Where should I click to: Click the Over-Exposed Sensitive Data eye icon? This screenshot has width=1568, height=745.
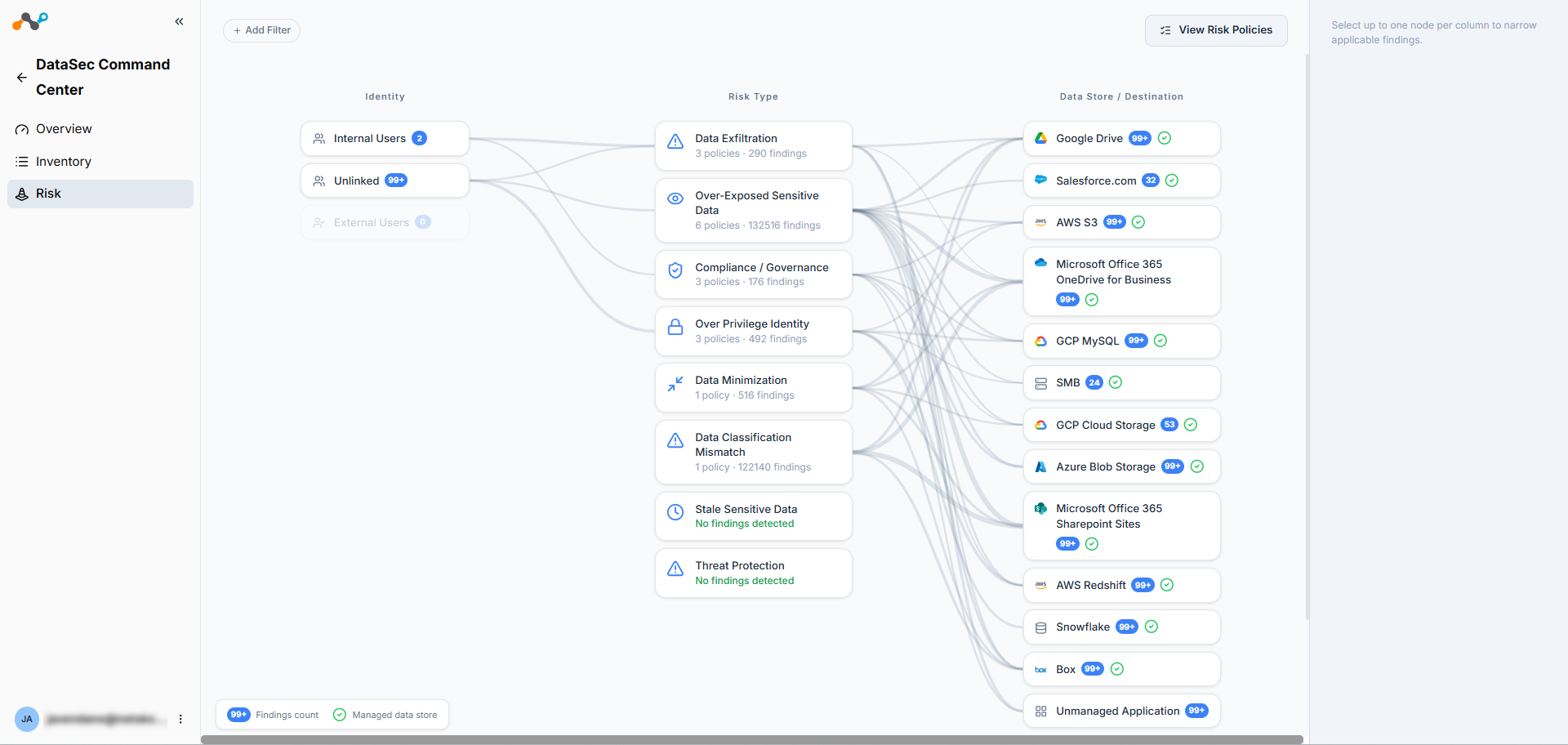tap(675, 199)
